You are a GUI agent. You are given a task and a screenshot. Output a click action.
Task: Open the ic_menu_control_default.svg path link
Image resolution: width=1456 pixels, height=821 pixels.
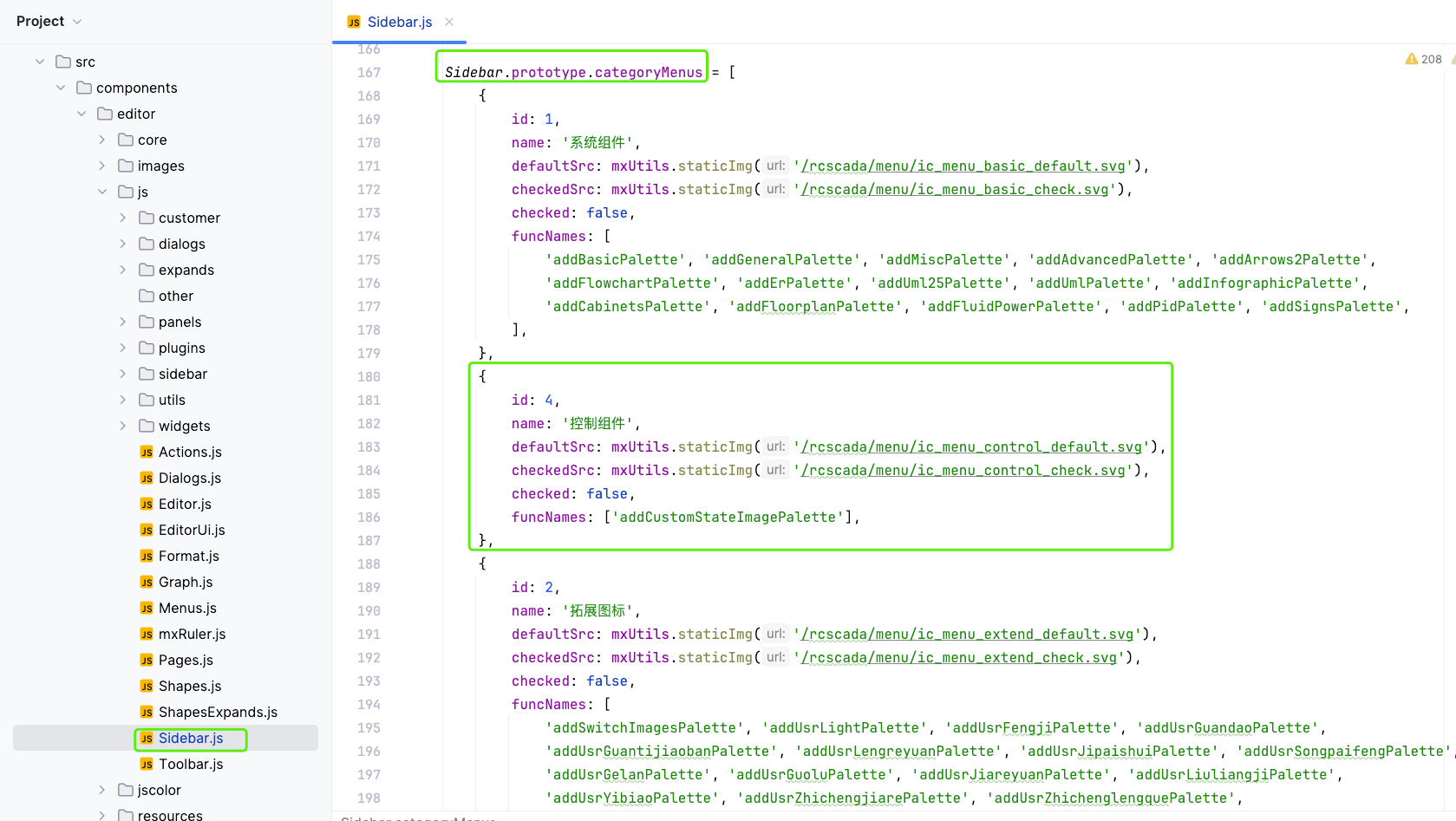click(x=971, y=446)
